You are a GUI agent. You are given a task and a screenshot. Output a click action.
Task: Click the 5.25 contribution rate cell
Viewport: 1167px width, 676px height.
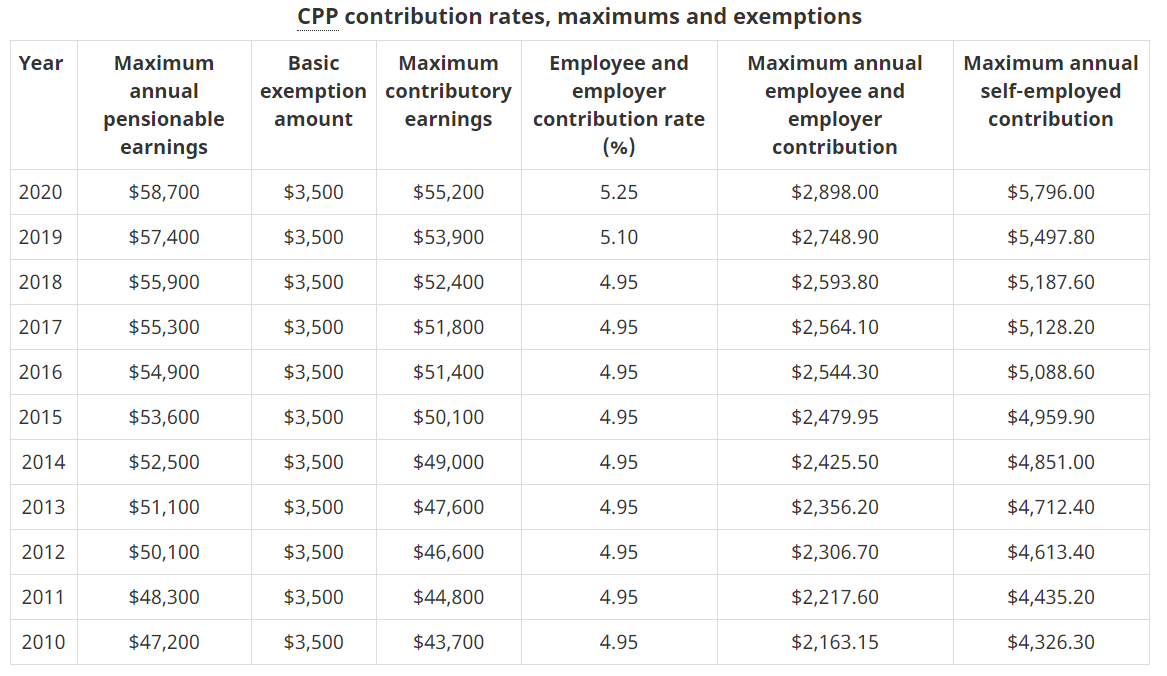tap(619, 192)
